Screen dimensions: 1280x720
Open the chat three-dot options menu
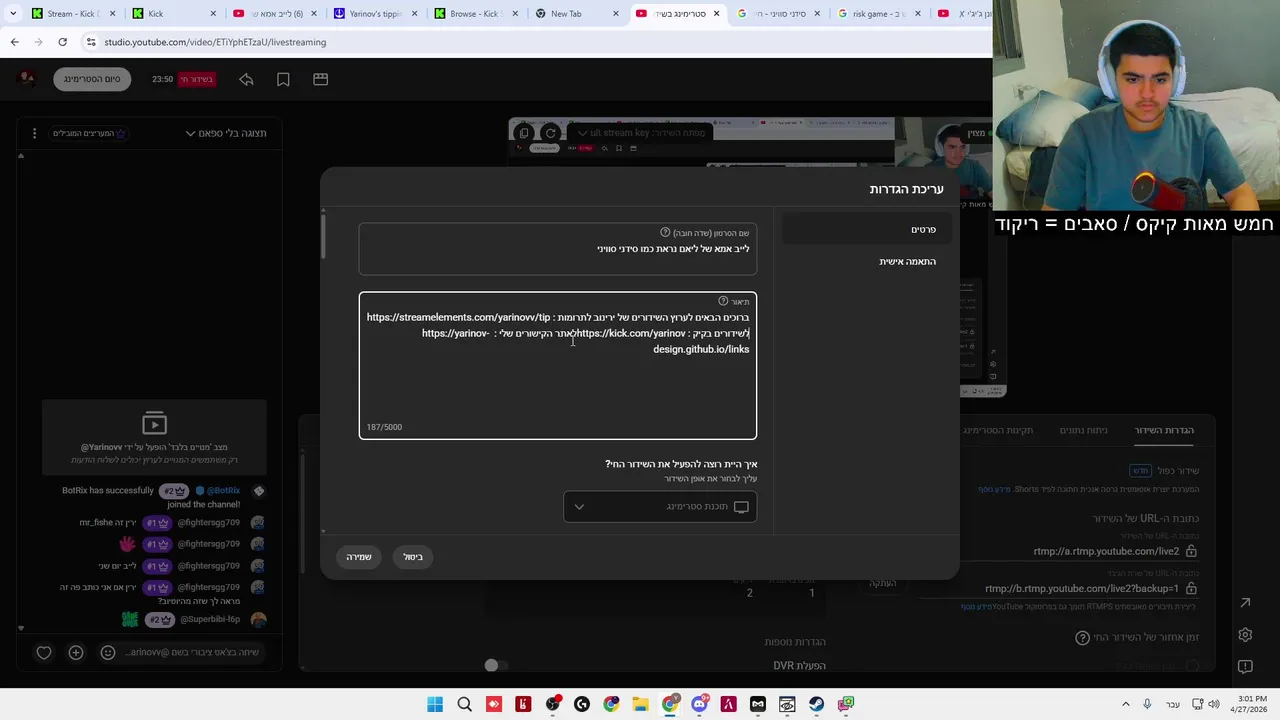[x=34, y=133]
